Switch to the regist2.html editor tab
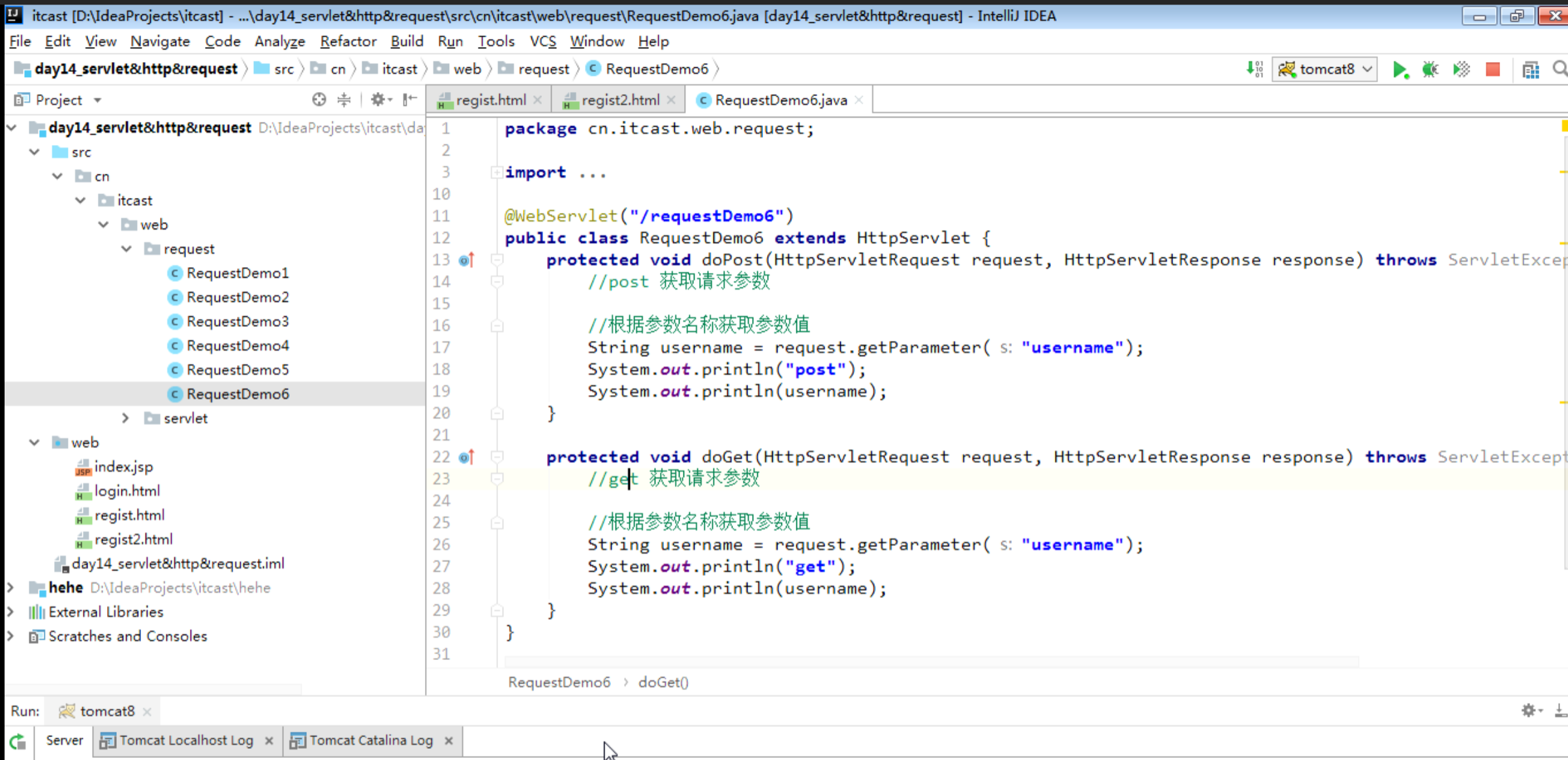This screenshot has height=760, width=1568. click(619, 100)
